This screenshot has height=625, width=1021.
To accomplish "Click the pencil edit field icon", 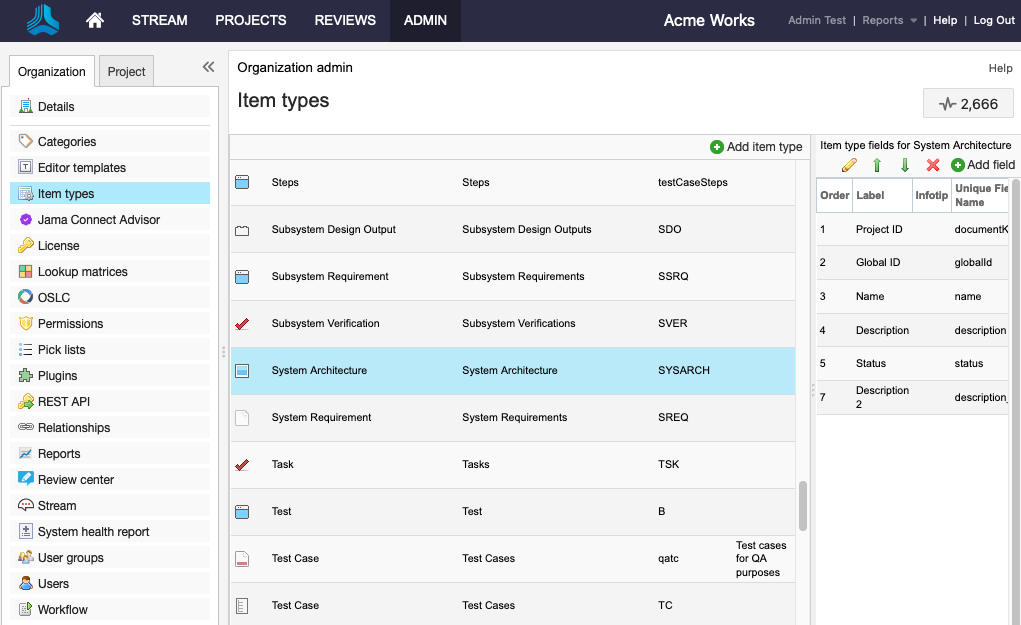I will tap(849, 165).
